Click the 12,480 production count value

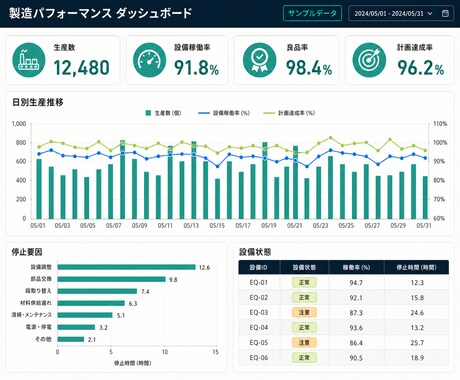81,68
